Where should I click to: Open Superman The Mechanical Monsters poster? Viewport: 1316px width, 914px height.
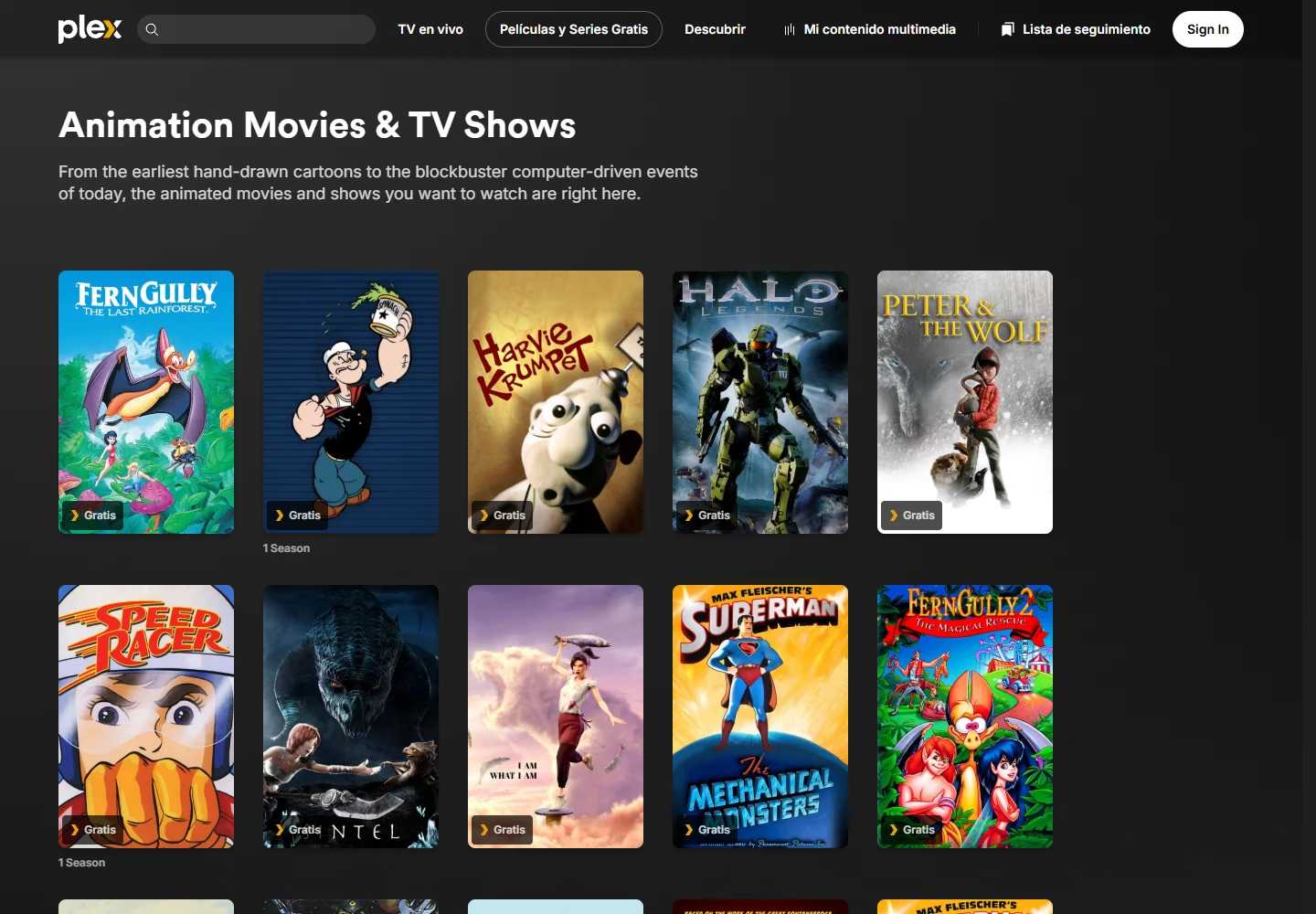760,717
